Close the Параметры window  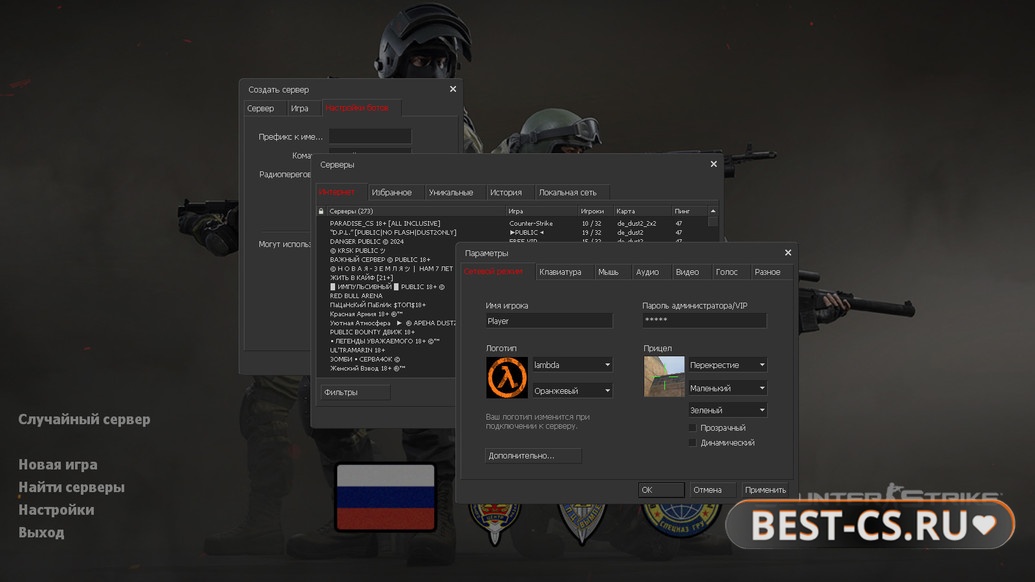tap(787, 253)
